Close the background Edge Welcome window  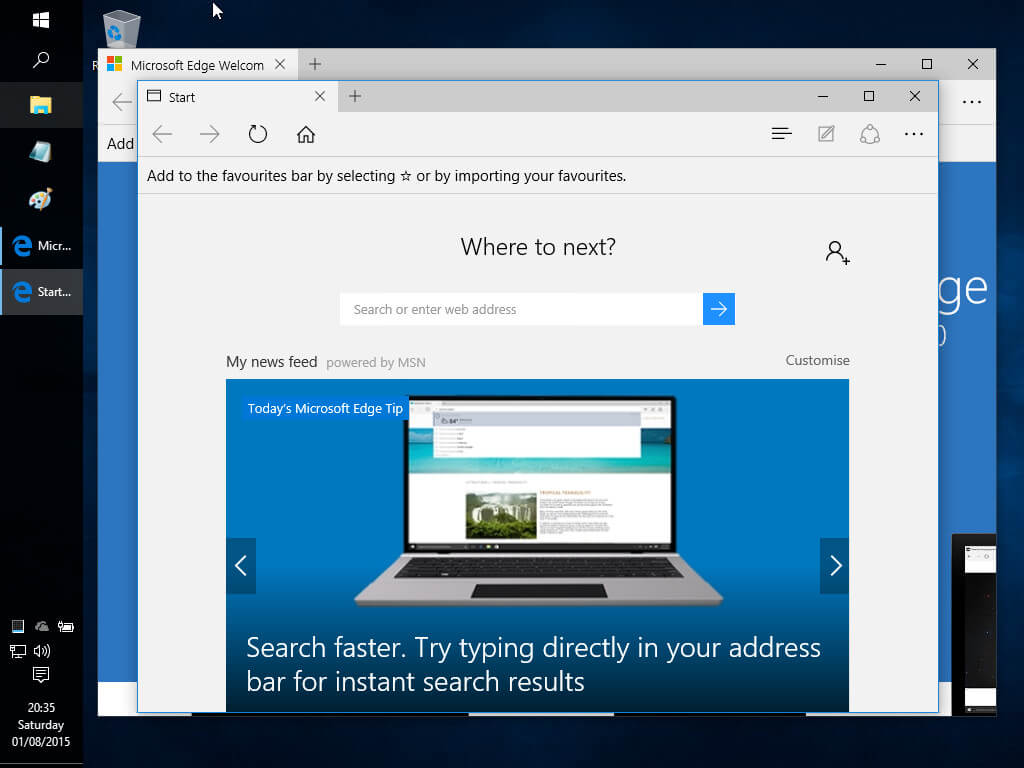(x=972, y=64)
